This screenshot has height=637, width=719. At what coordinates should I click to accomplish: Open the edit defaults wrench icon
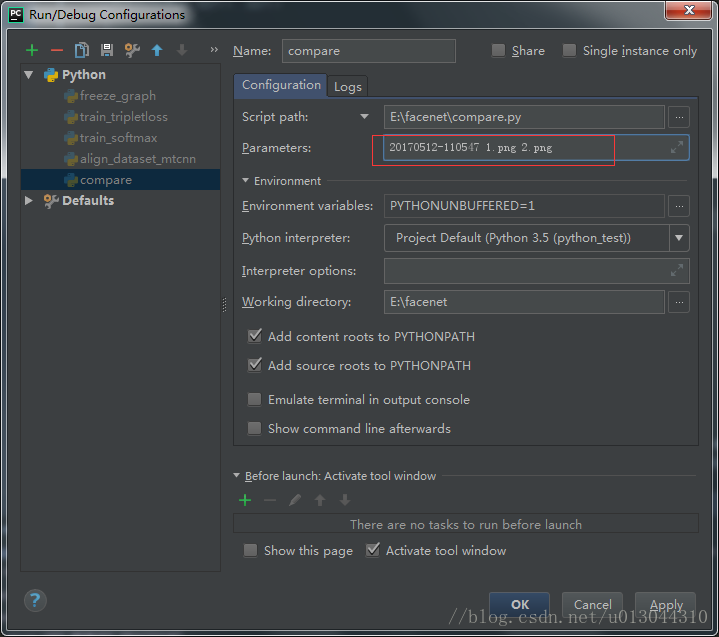[132, 50]
